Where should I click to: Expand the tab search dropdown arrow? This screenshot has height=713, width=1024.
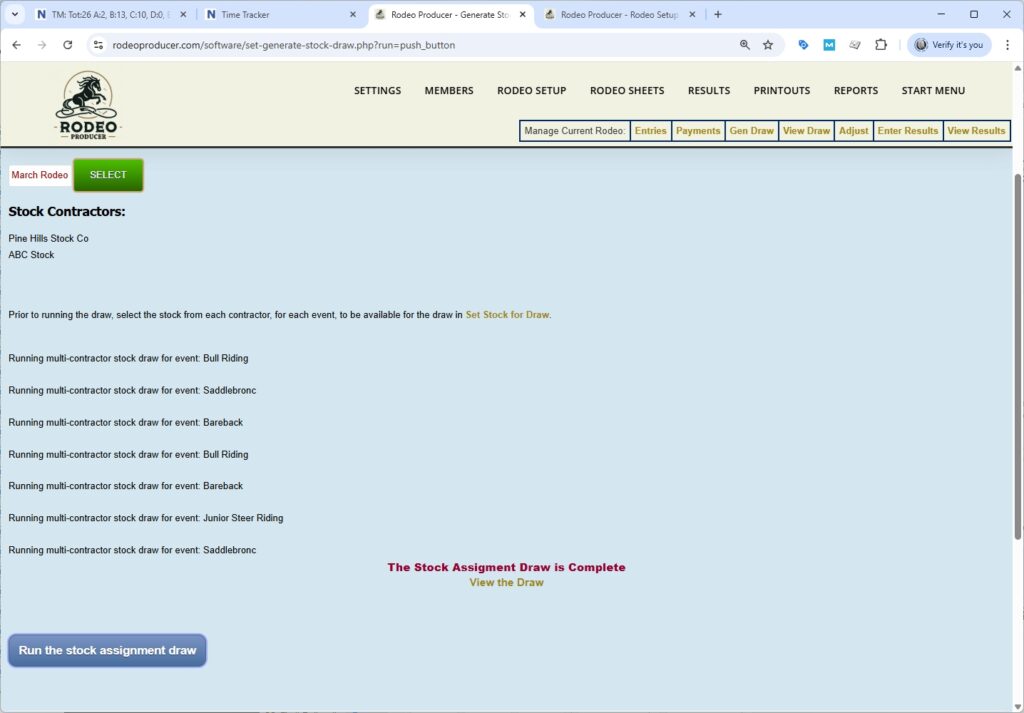(x=15, y=15)
